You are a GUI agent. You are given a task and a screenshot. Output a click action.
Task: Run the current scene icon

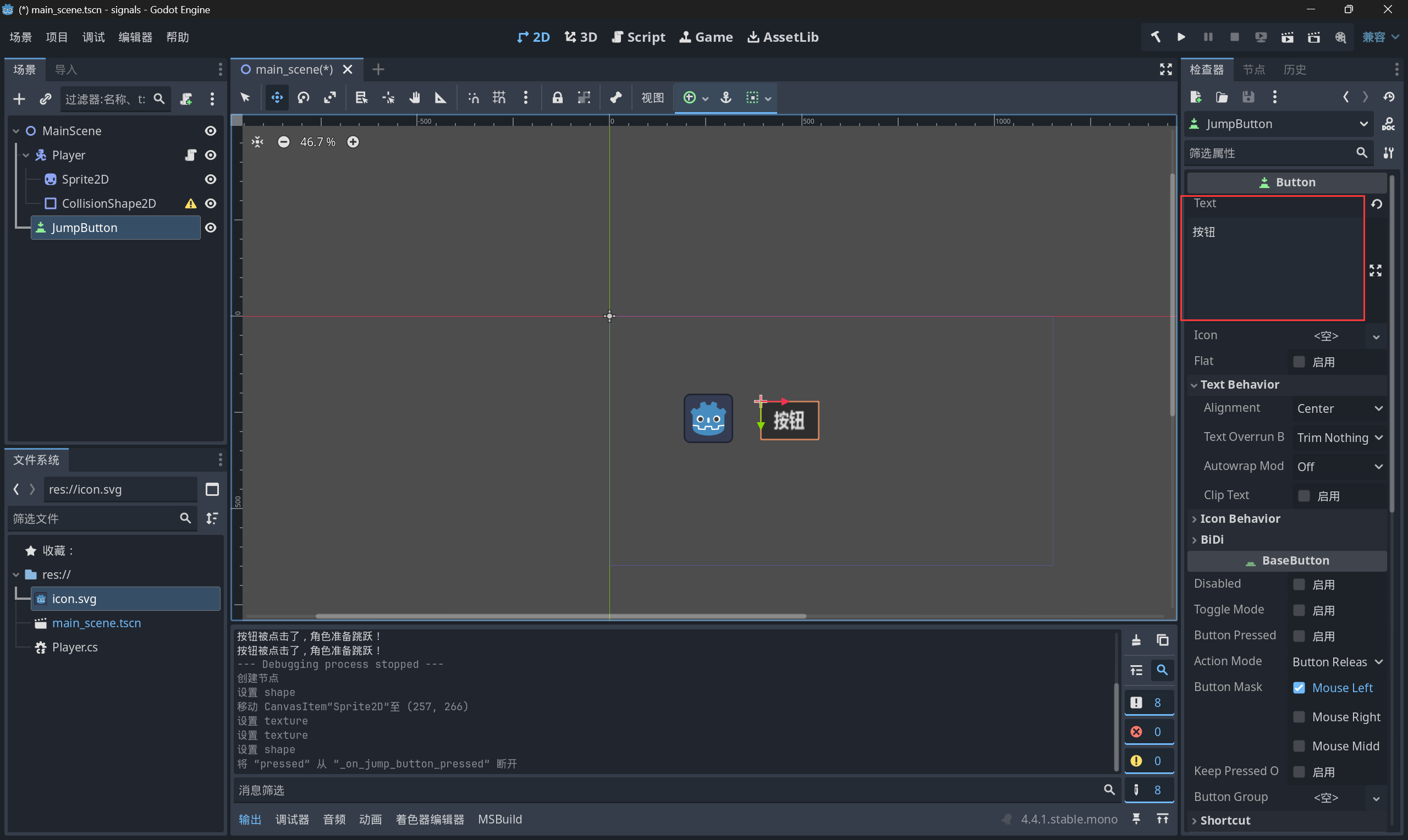(1288, 37)
